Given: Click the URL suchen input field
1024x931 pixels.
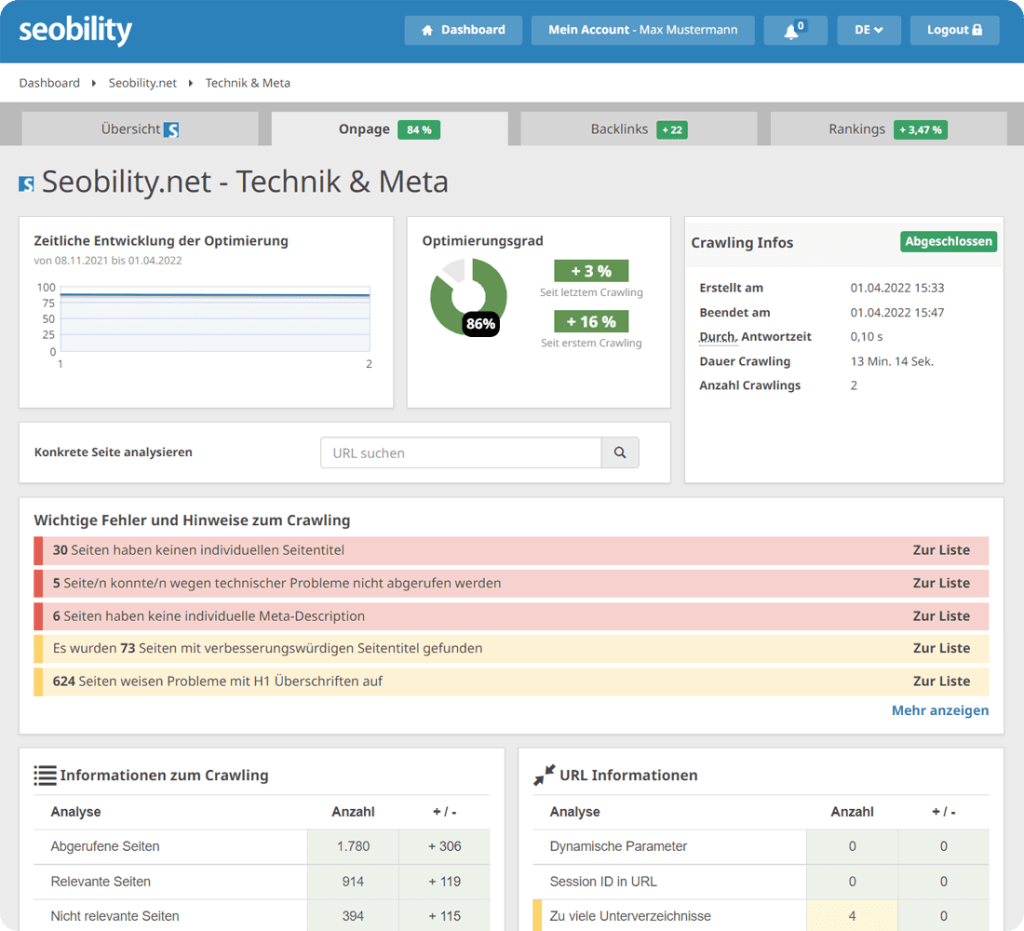Looking at the screenshot, I should (460, 452).
